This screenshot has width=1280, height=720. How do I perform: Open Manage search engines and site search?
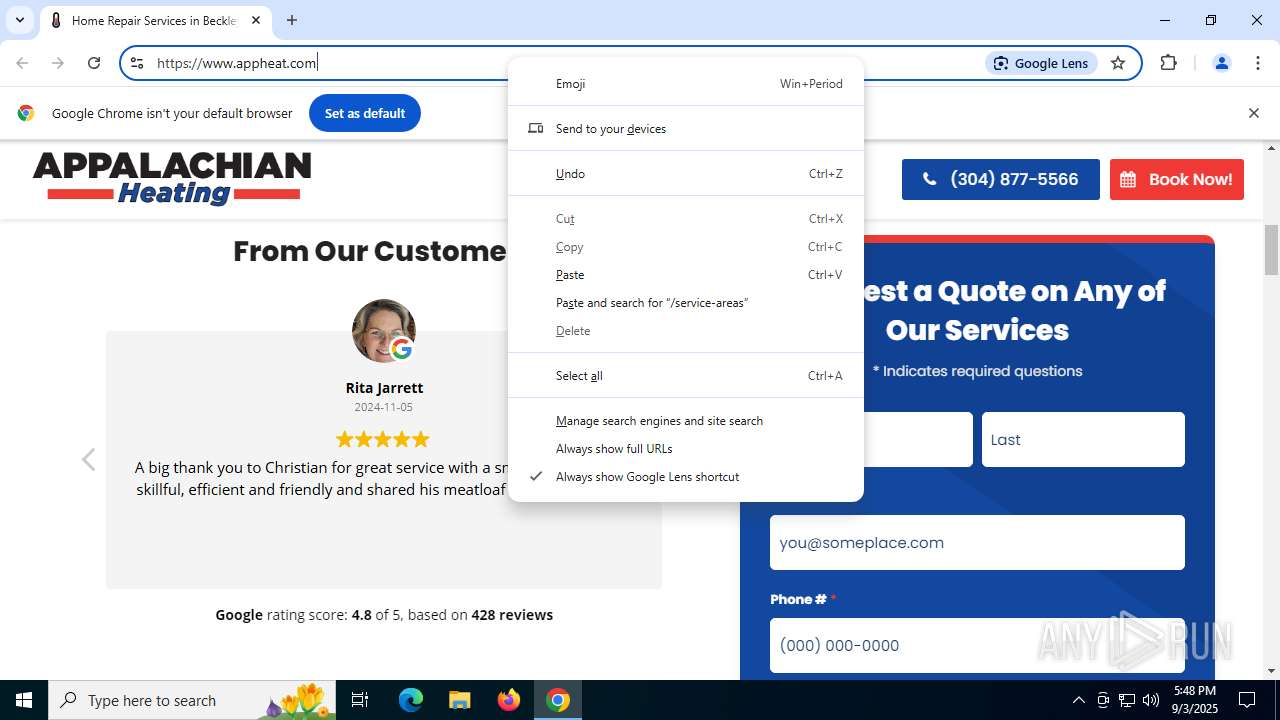tap(686, 421)
